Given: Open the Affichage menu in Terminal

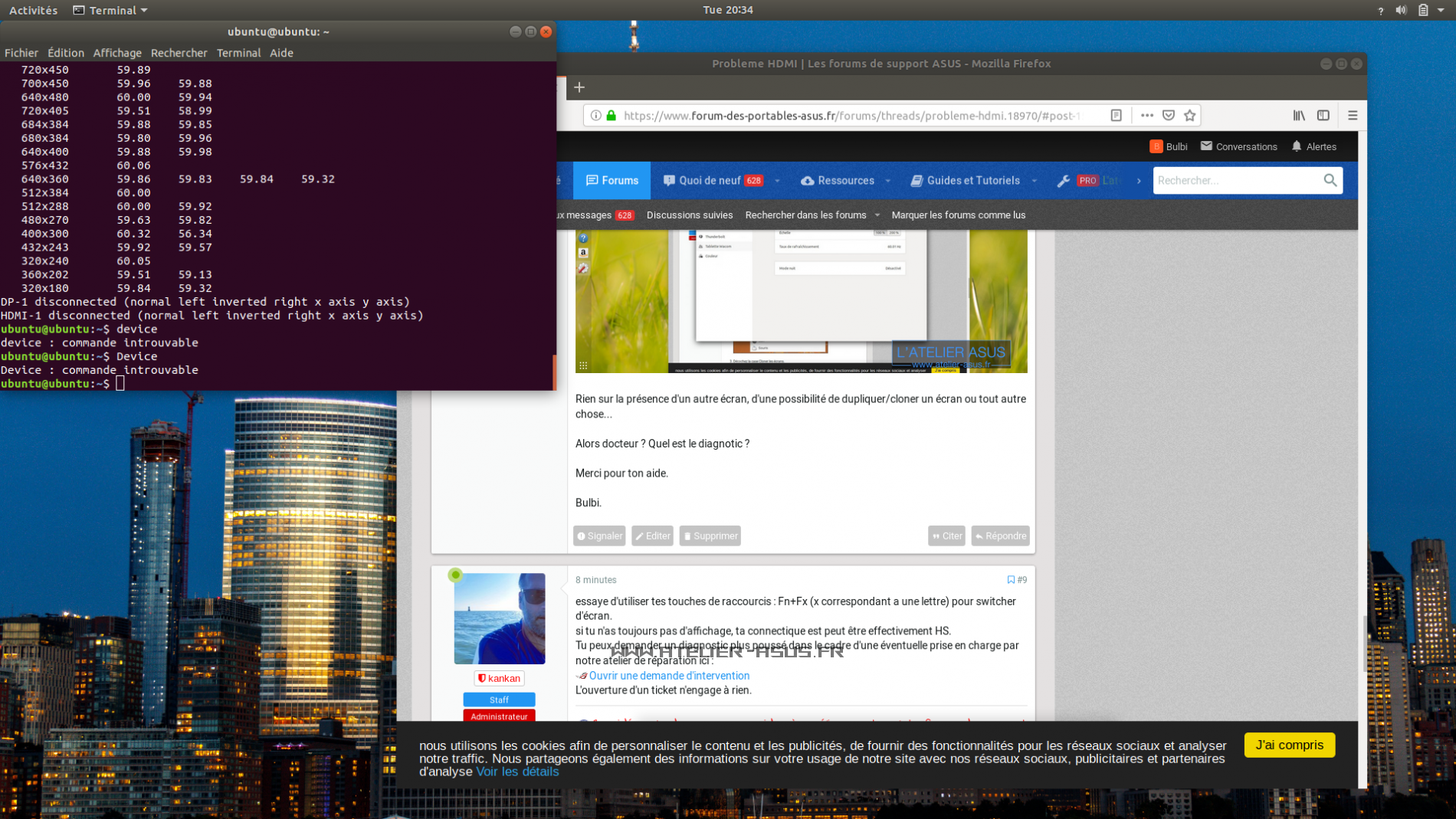Looking at the screenshot, I should pyautogui.click(x=117, y=53).
